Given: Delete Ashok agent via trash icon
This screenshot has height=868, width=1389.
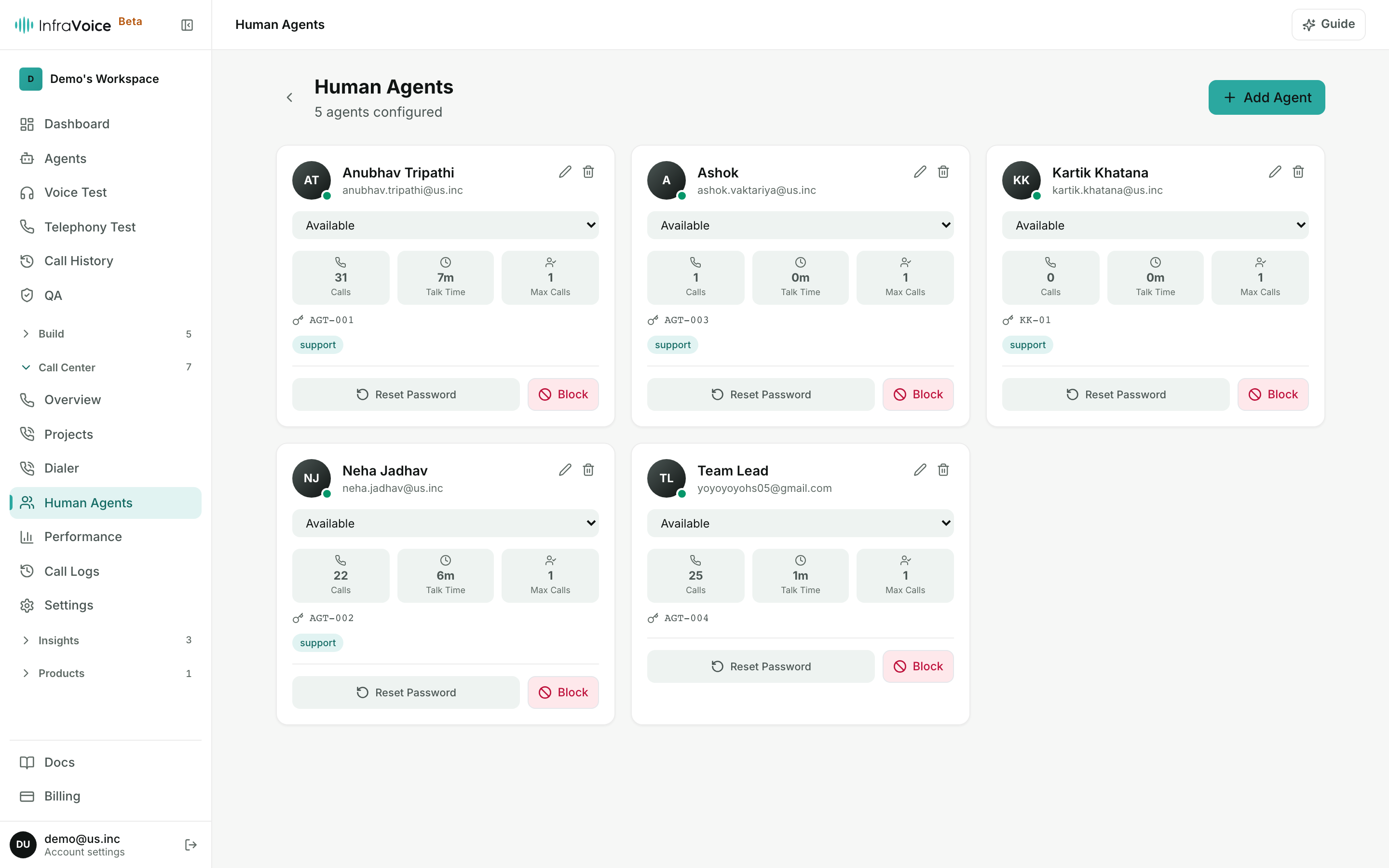Looking at the screenshot, I should pos(943,172).
